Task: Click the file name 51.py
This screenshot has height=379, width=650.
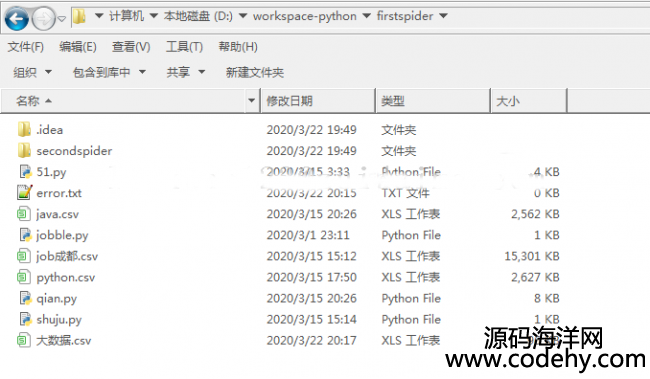Action: (x=51, y=172)
